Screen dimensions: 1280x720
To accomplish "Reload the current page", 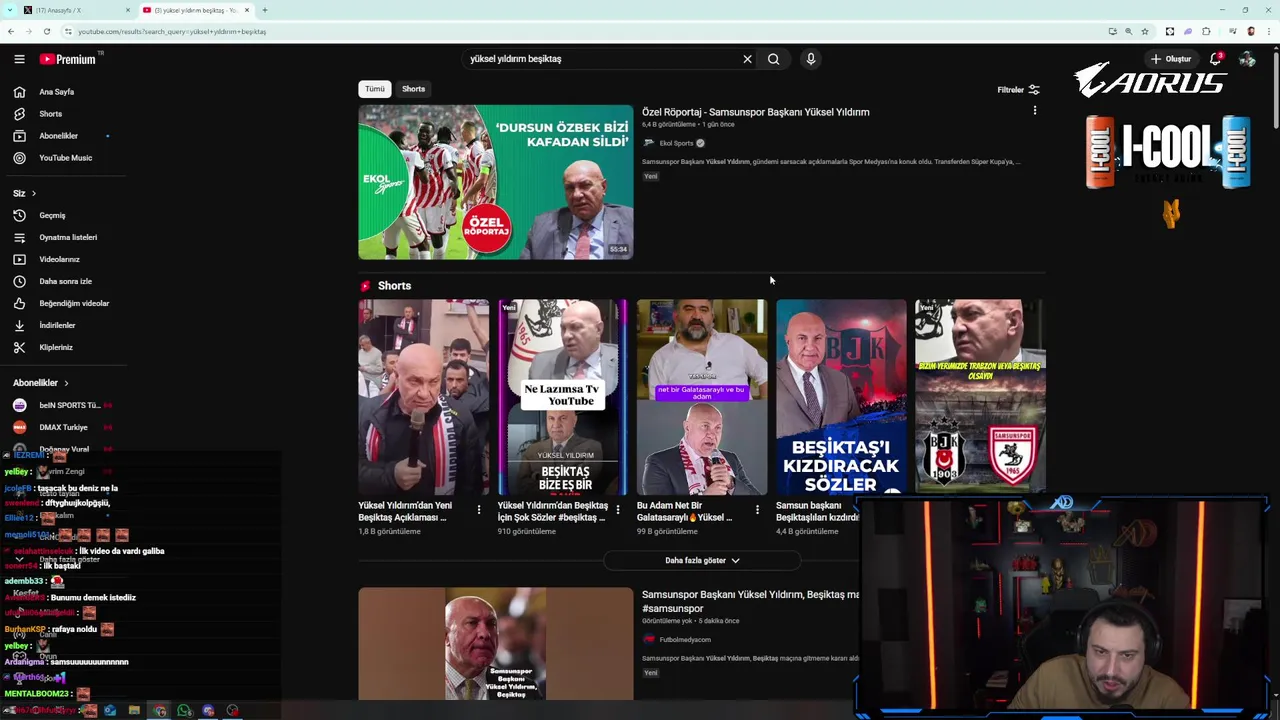I will click(x=46, y=31).
